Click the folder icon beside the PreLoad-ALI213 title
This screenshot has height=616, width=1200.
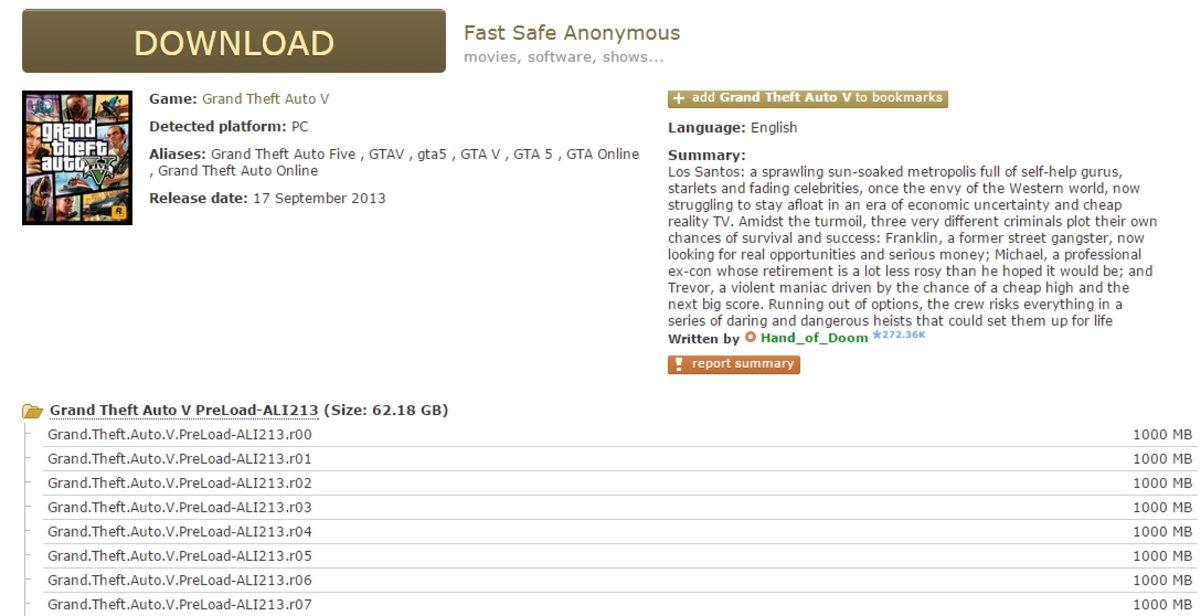point(33,411)
